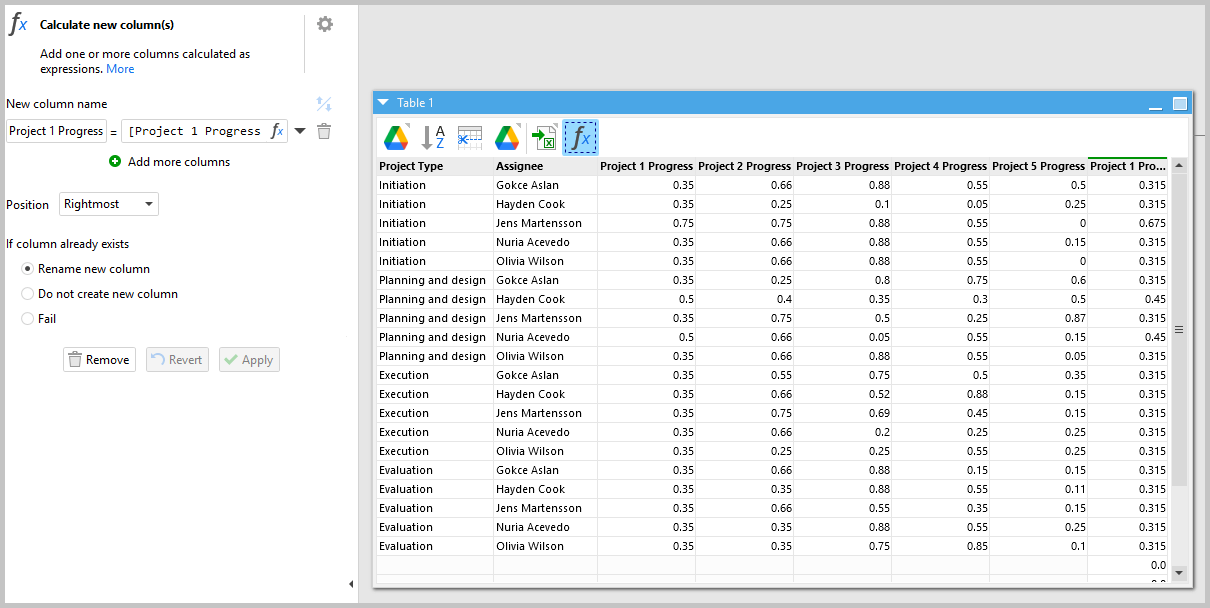Click the Apply button
1210x608 pixels.
coord(249,360)
